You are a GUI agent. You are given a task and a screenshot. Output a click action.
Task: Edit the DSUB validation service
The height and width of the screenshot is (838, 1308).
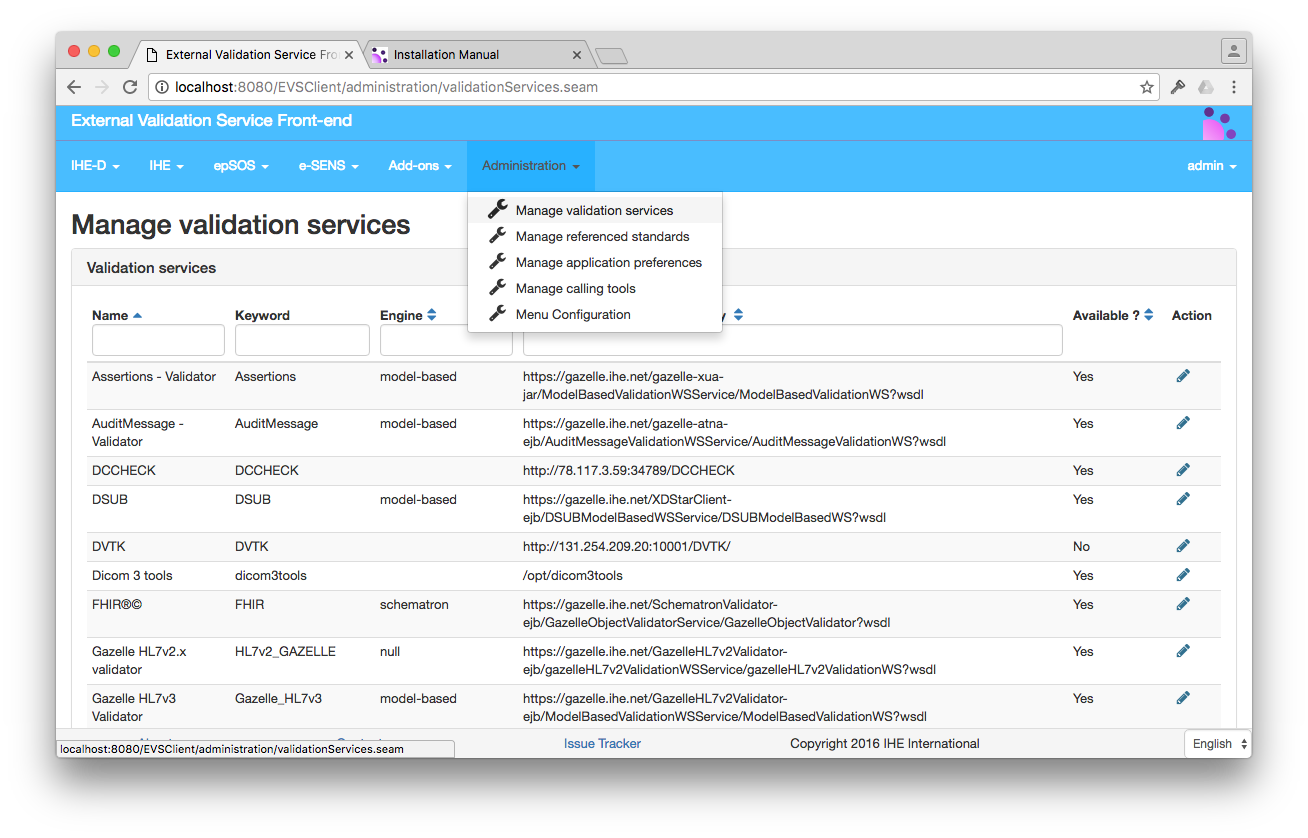(1183, 498)
